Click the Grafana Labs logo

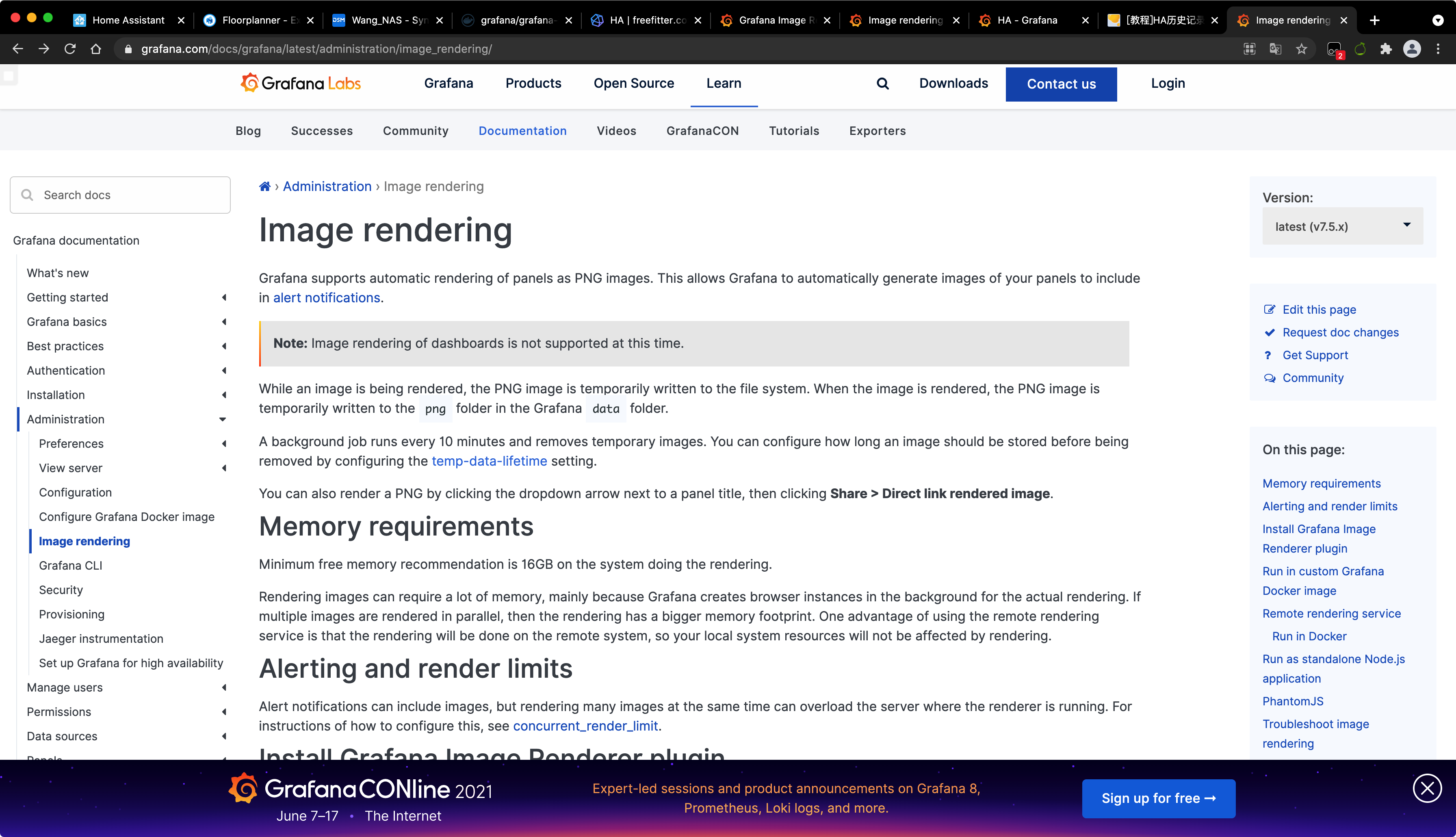point(301,83)
